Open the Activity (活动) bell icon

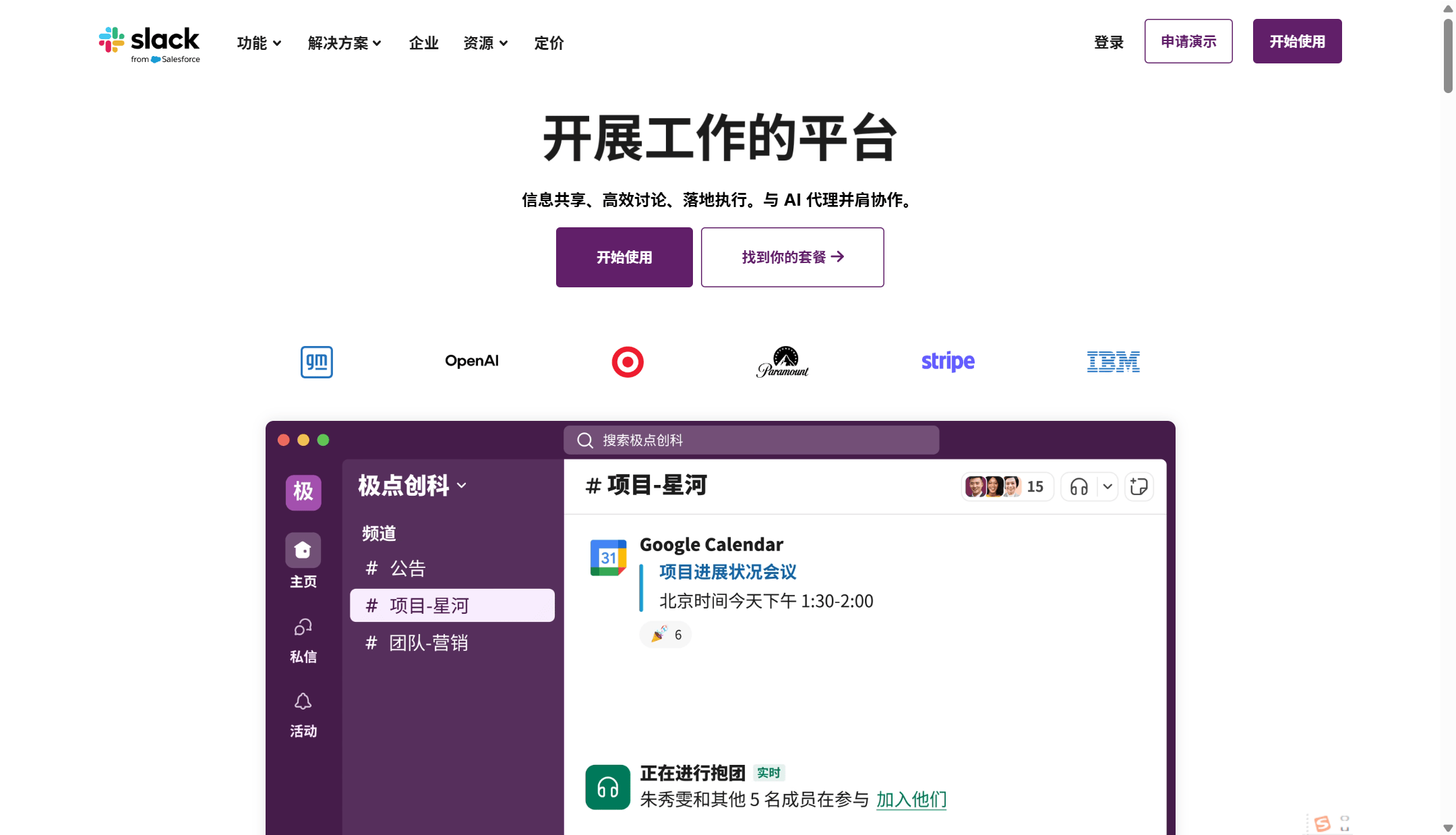[303, 701]
